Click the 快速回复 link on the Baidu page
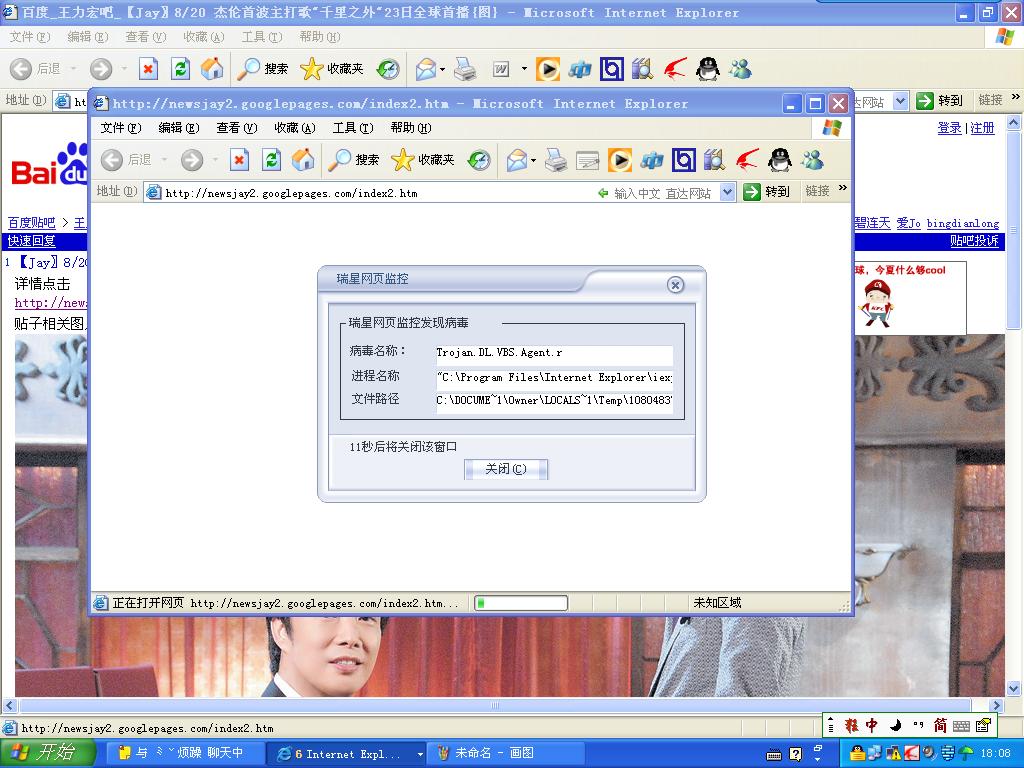Image resolution: width=1024 pixels, height=768 pixels. click(x=31, y=241)
